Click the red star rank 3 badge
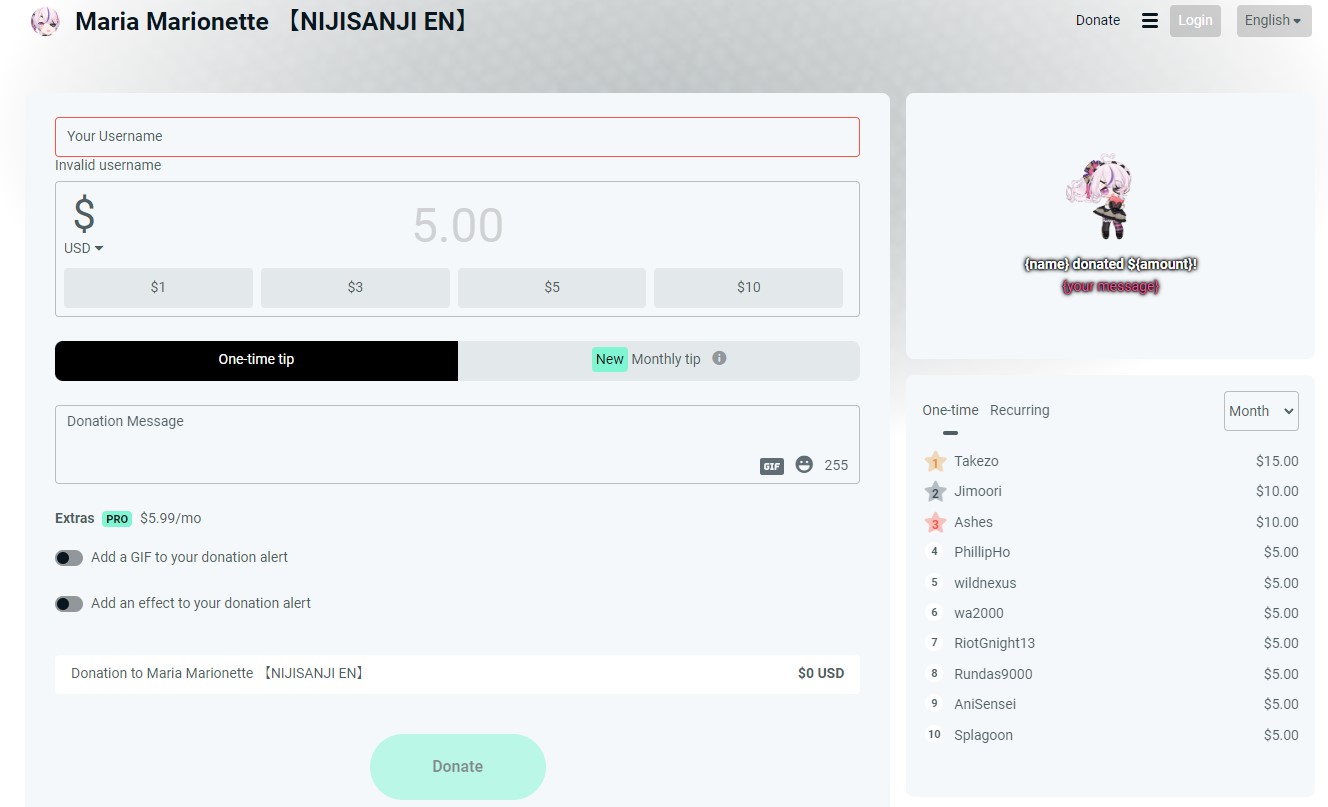Viewport: 1328px width, 807px height. point(935,522)
